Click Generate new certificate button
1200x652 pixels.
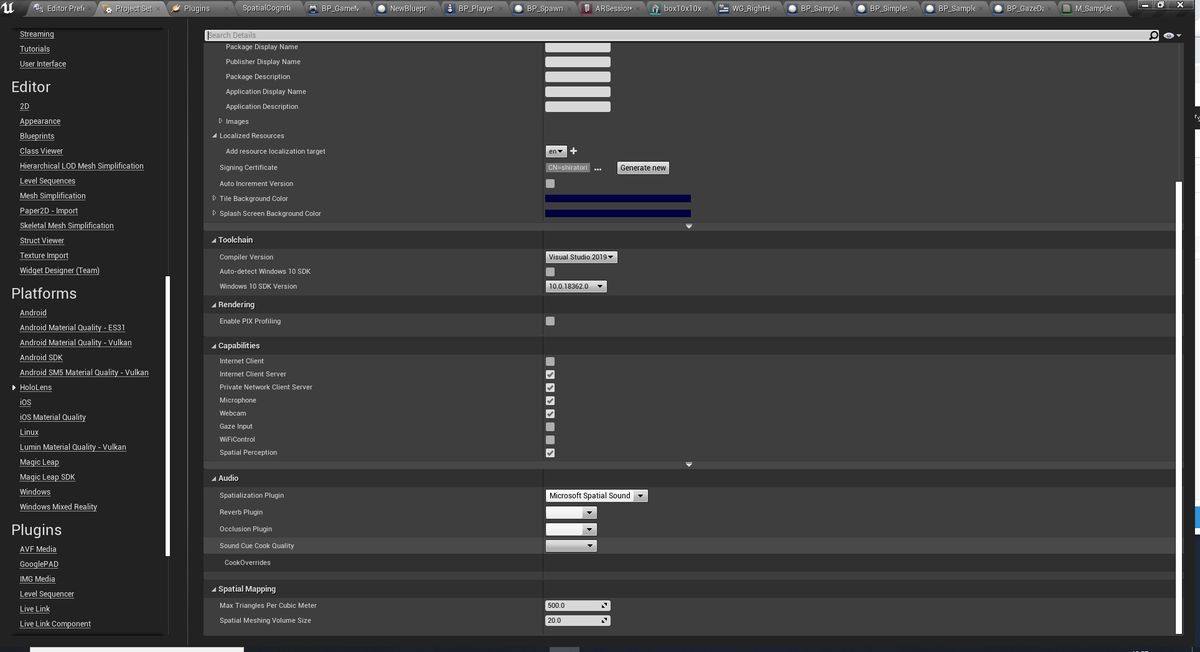643,168
